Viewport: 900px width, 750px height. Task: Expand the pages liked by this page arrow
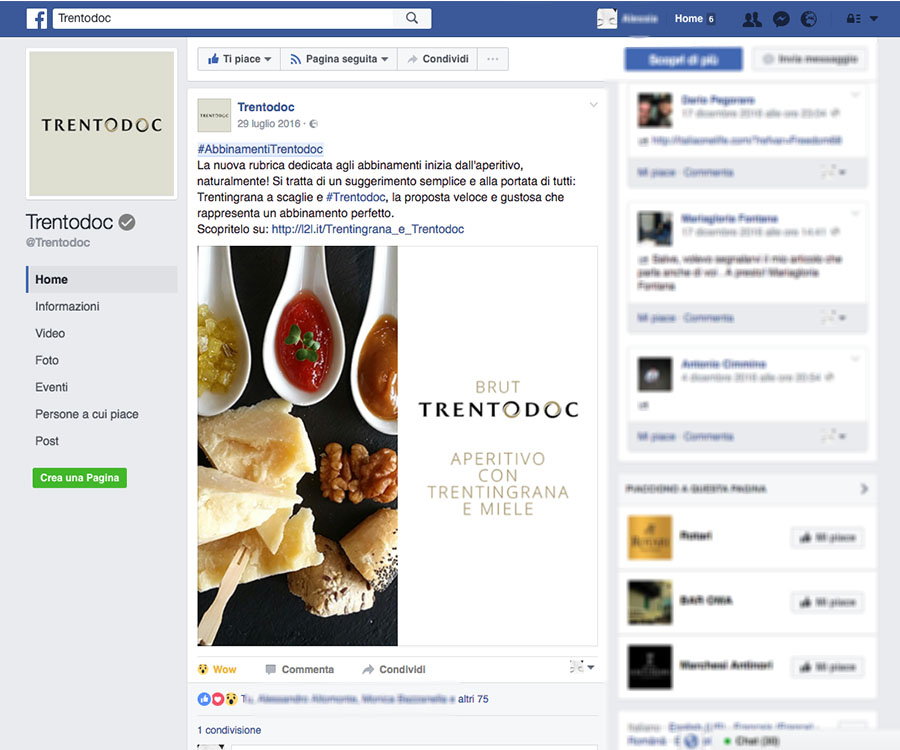864,489
